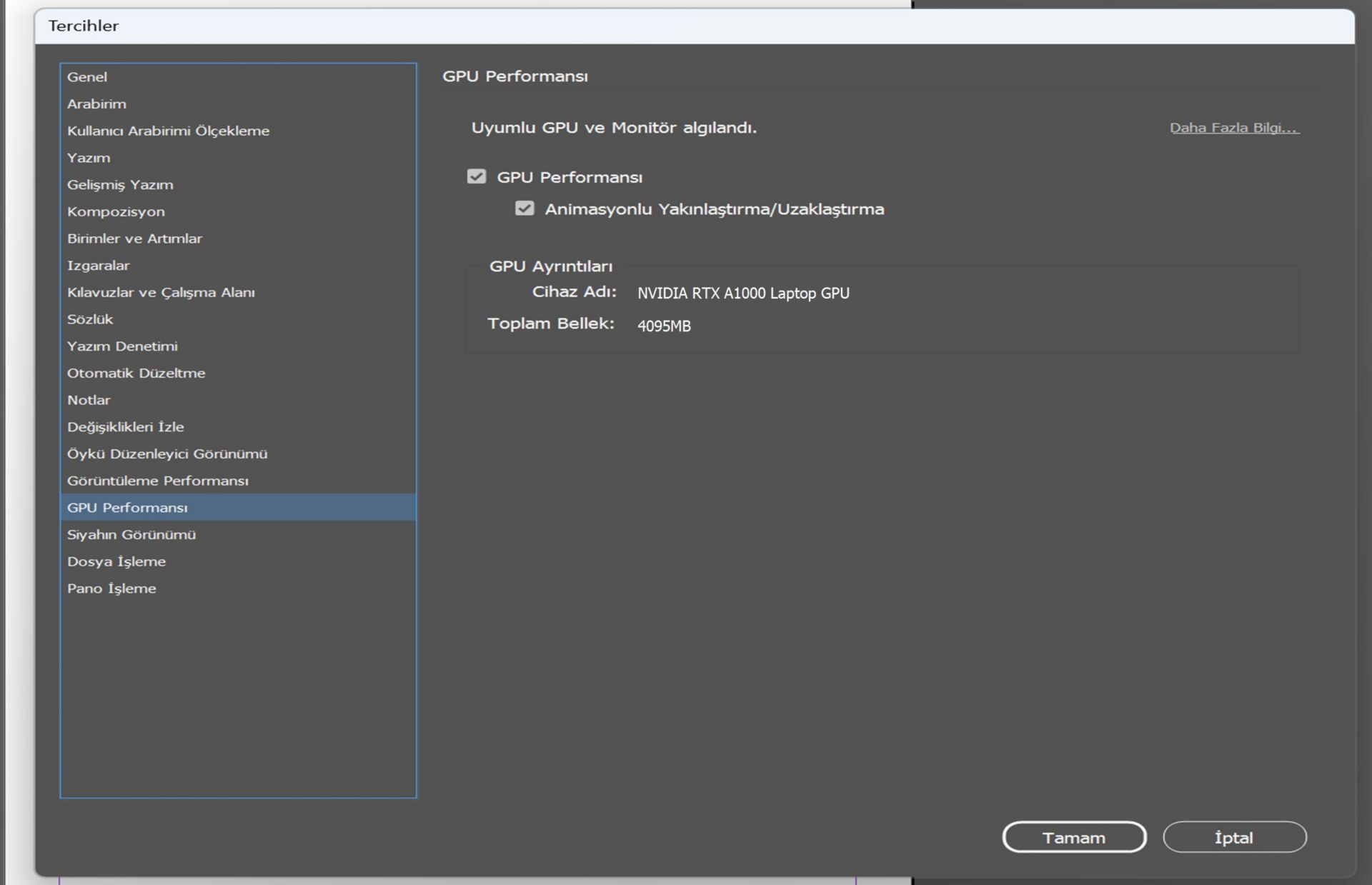Choose Birimler ve Artımlar category

click(134, 239)
